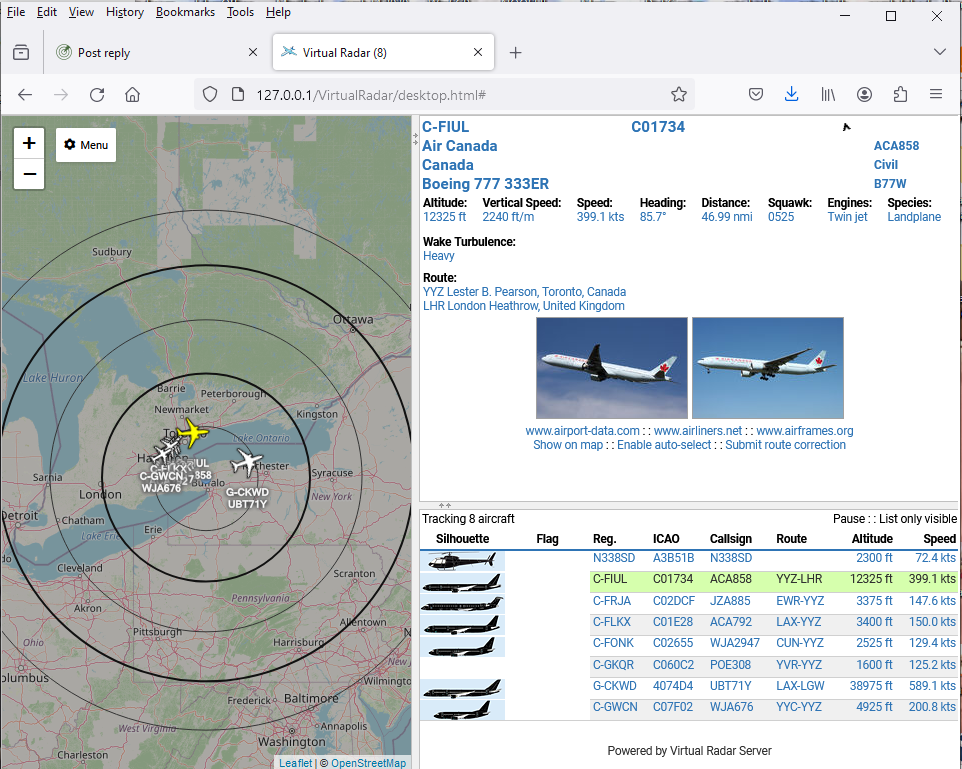Reload the Virtual Radar page

click(97, 95)
